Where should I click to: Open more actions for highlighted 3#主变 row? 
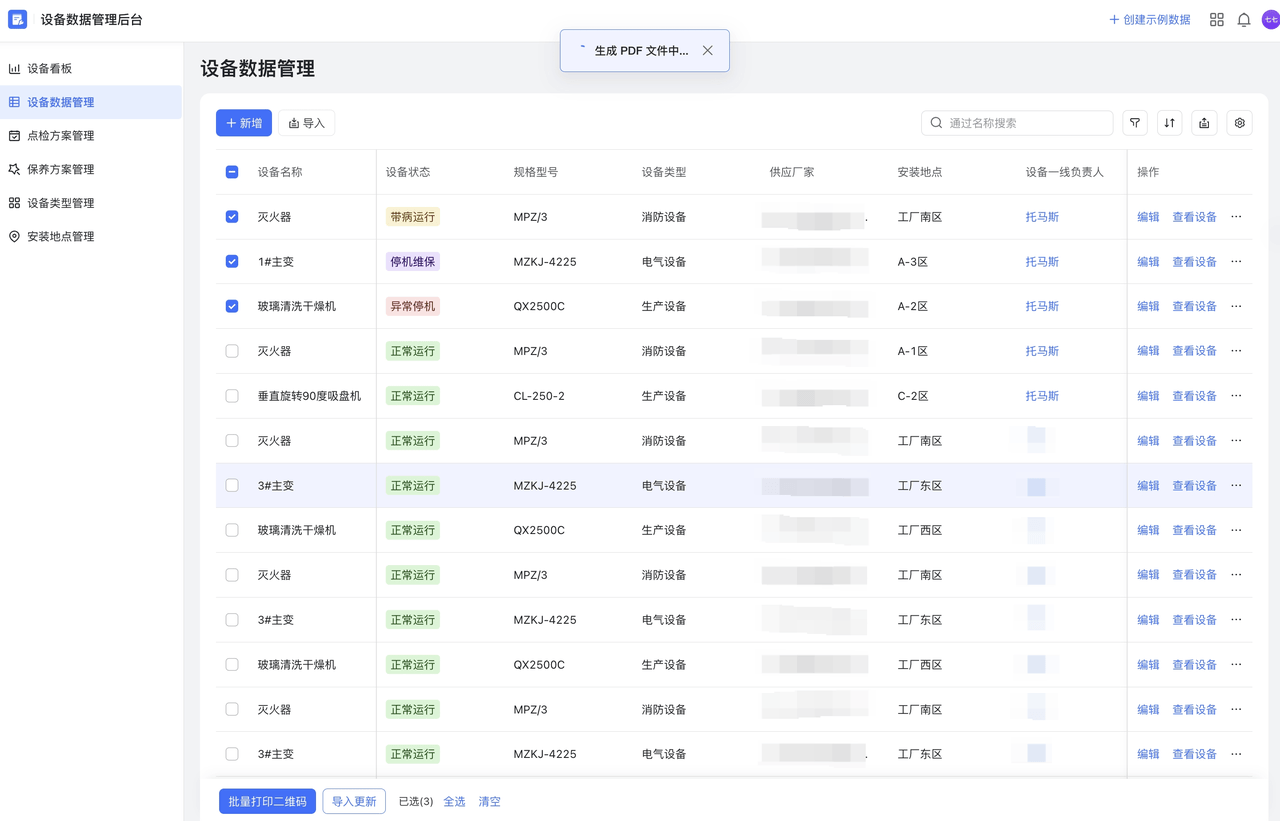tap(1236, 485)
